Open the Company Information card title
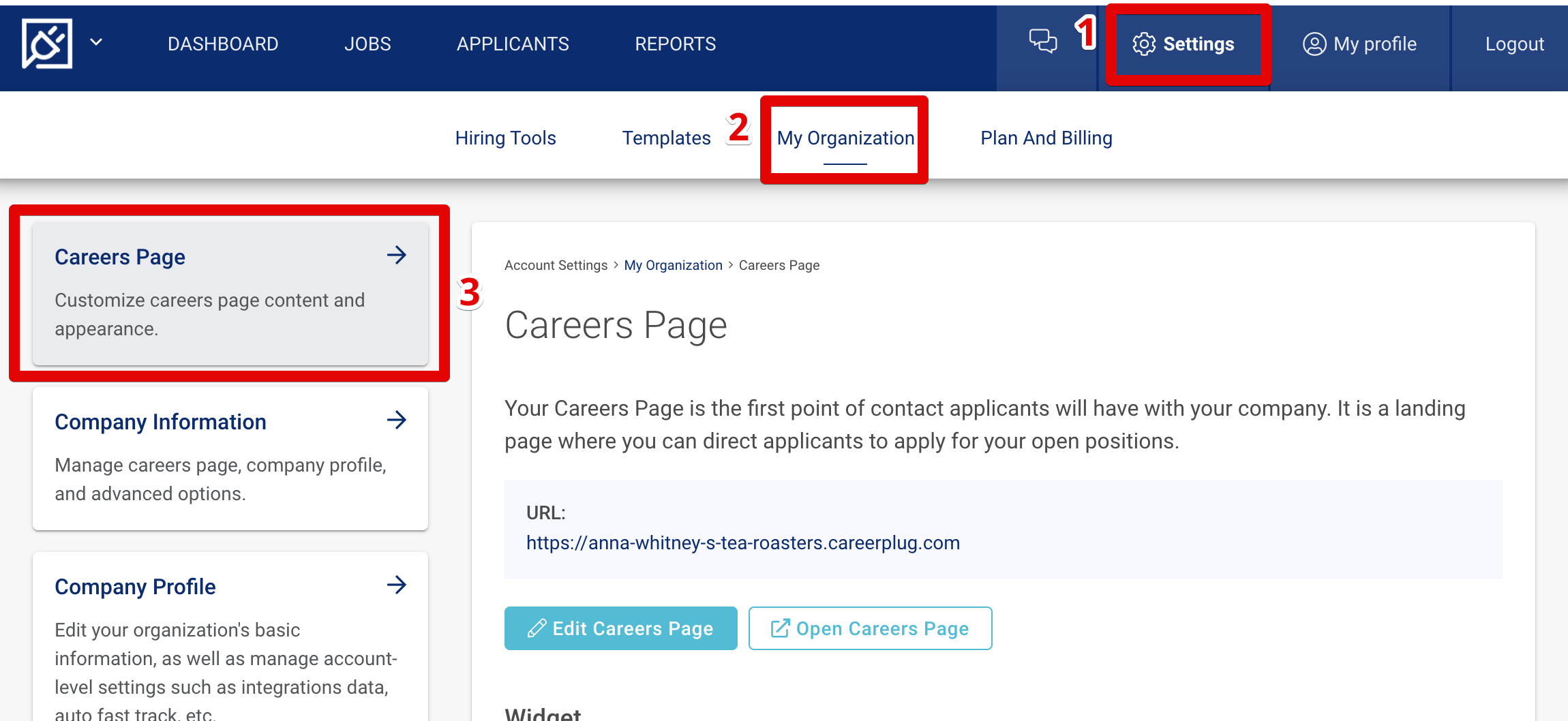Screen dimensions: 1568x721 click(x=160, y=422)
